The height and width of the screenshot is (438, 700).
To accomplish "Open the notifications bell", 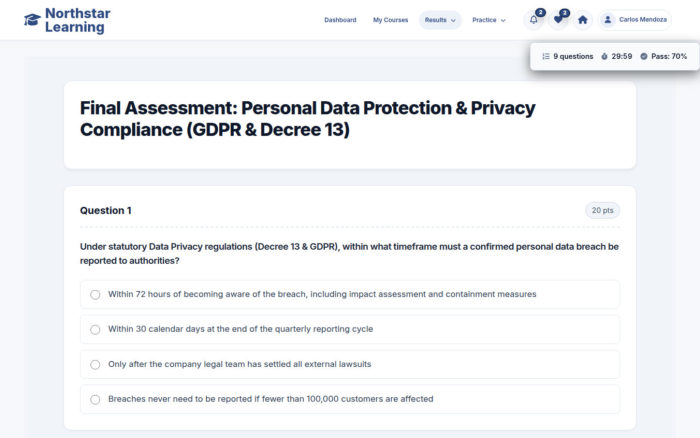I will tap(533, 20).
